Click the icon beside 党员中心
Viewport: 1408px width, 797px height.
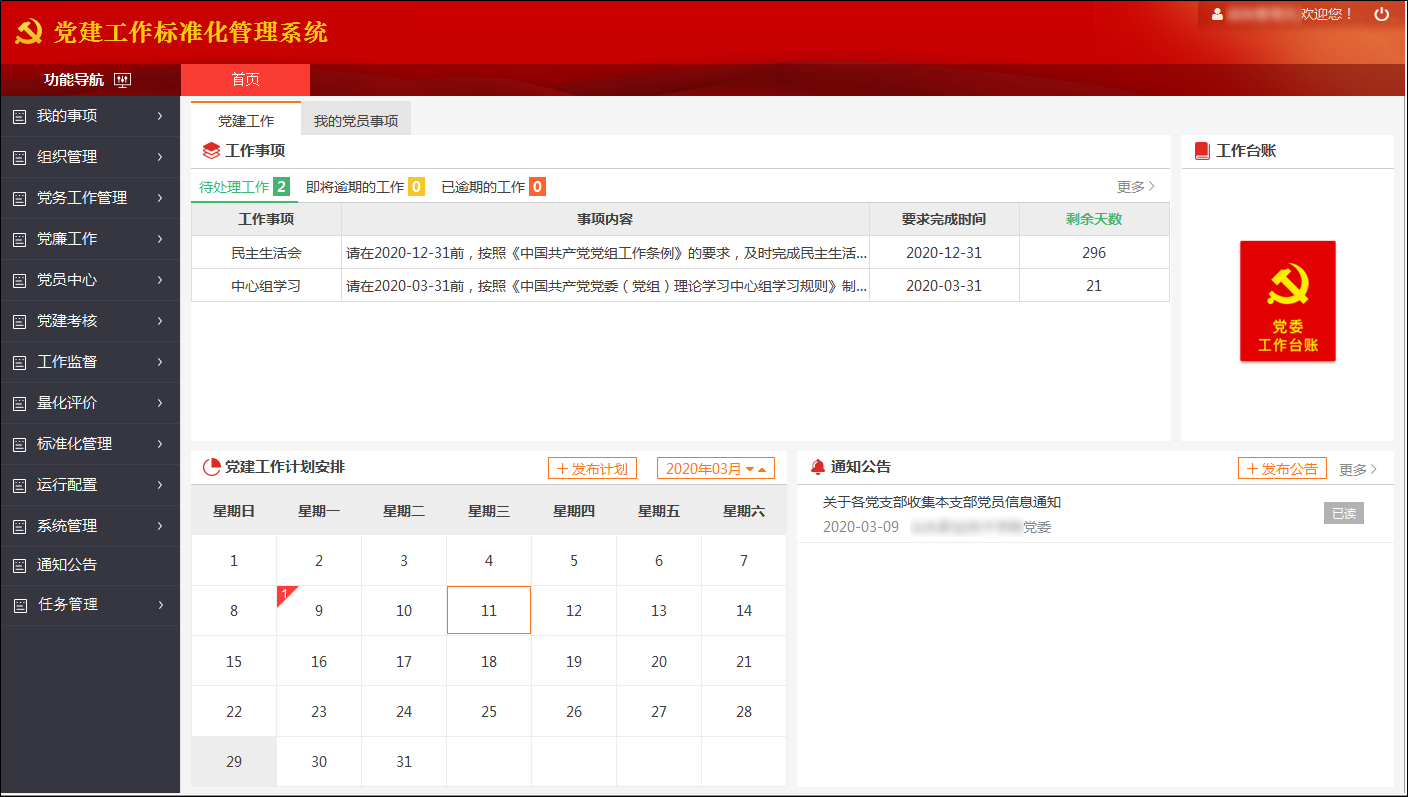(x=19, y=281)
